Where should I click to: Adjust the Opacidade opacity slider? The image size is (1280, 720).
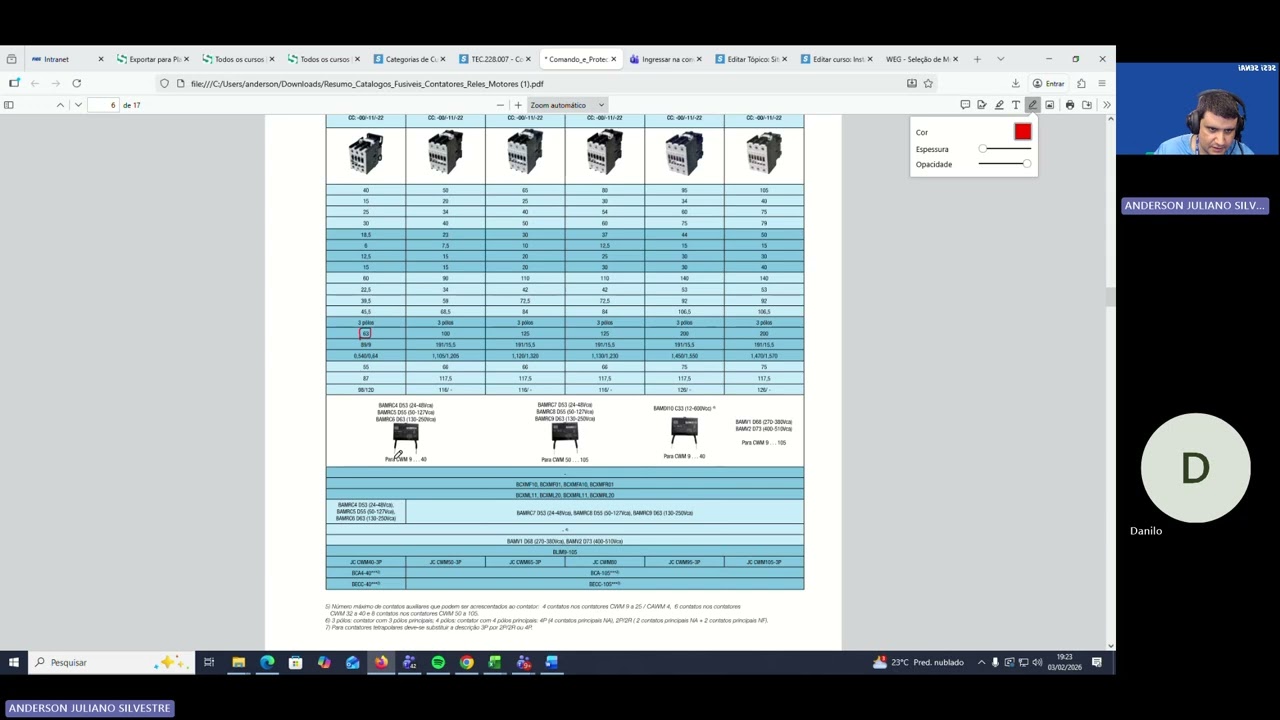click(x=1005, y=164)
